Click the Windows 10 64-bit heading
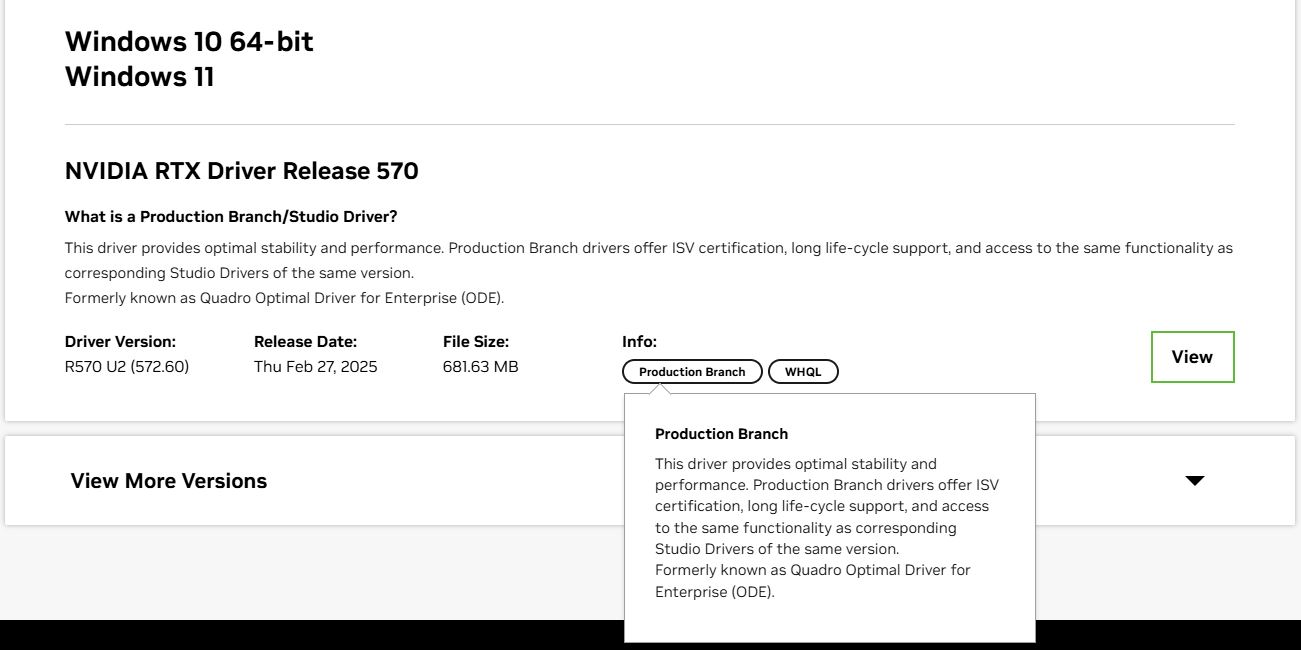 coord(189,42)
